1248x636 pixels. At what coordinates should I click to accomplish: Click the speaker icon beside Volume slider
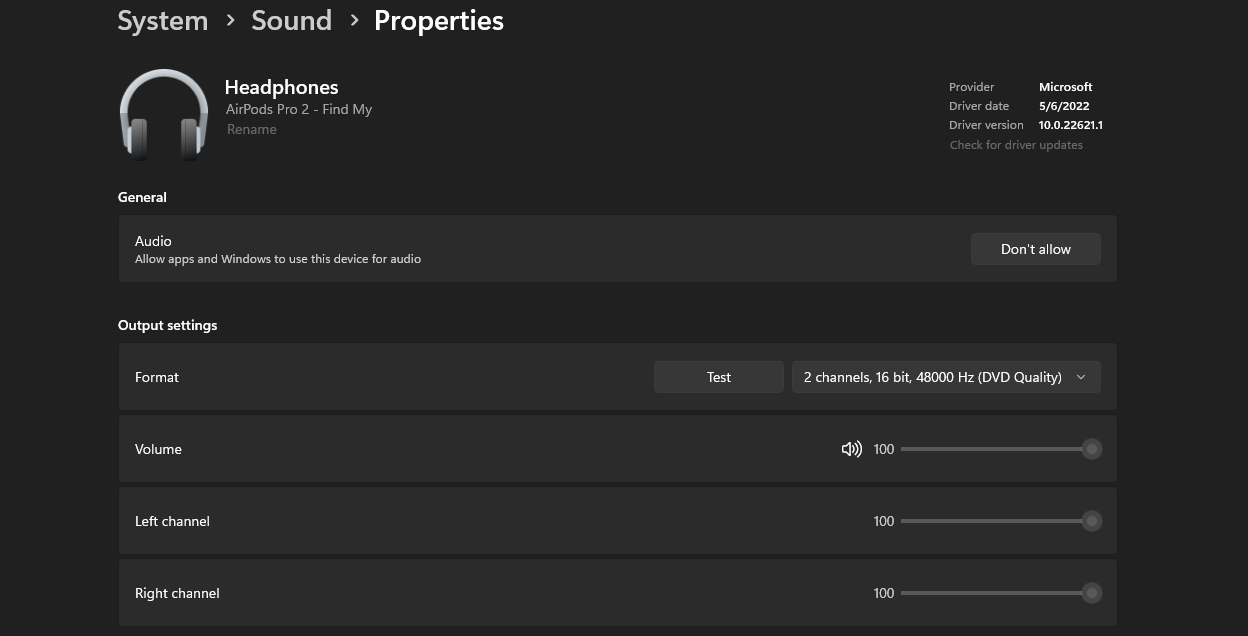tap(851, 448)
